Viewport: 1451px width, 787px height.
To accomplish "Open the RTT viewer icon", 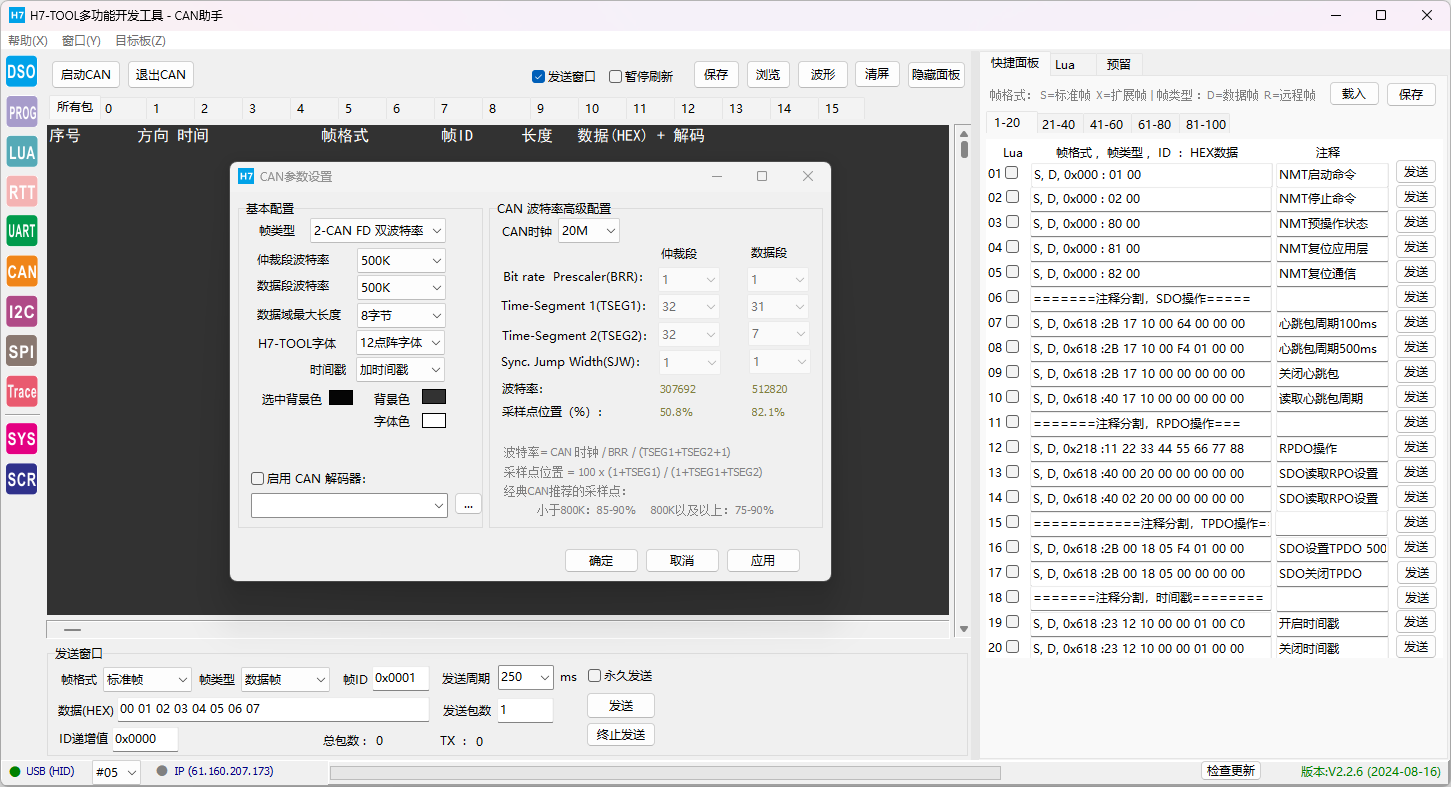I will pyautogui.click(x=21, y=191).
